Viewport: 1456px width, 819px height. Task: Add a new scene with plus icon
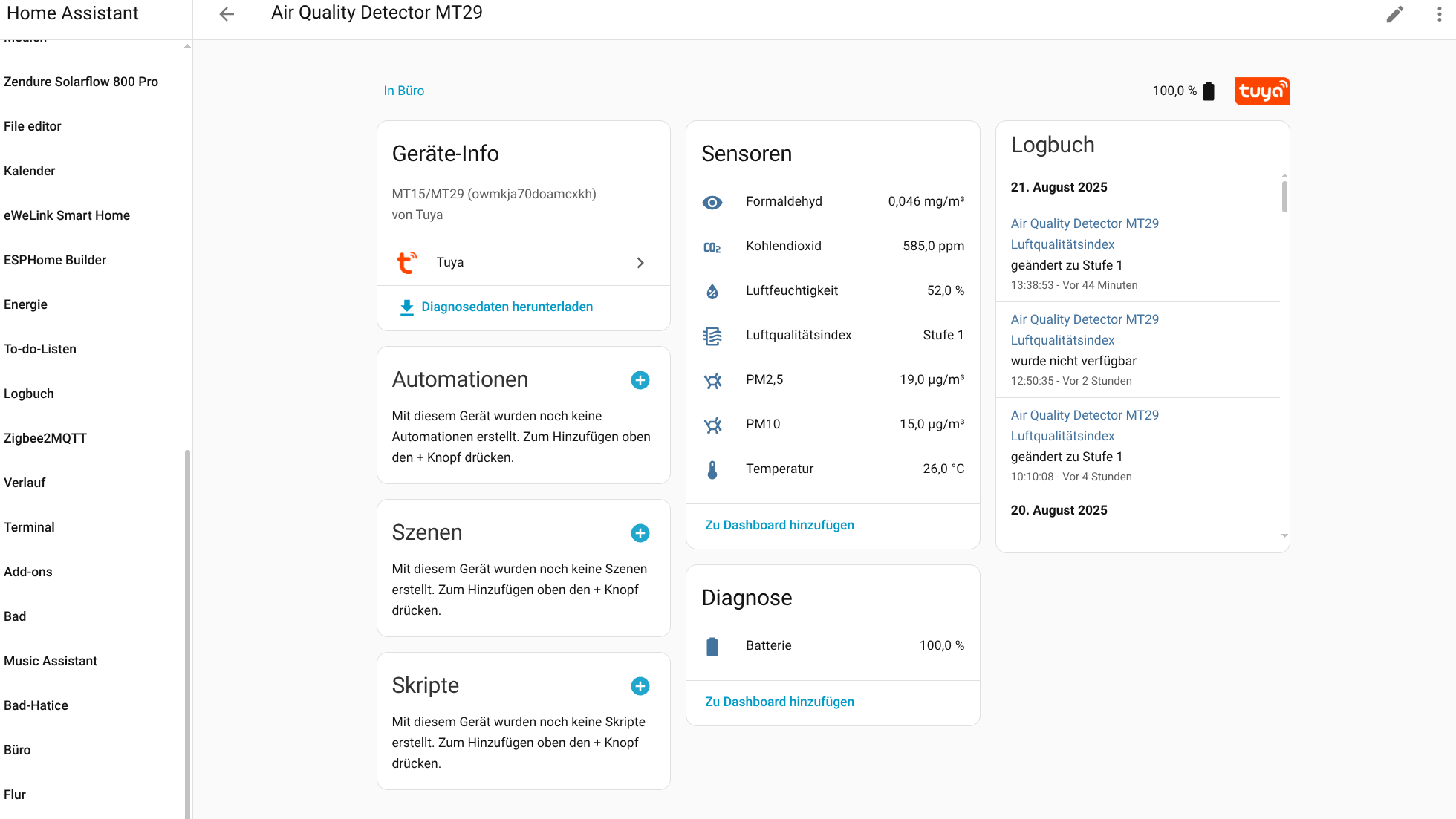(640, 533)
